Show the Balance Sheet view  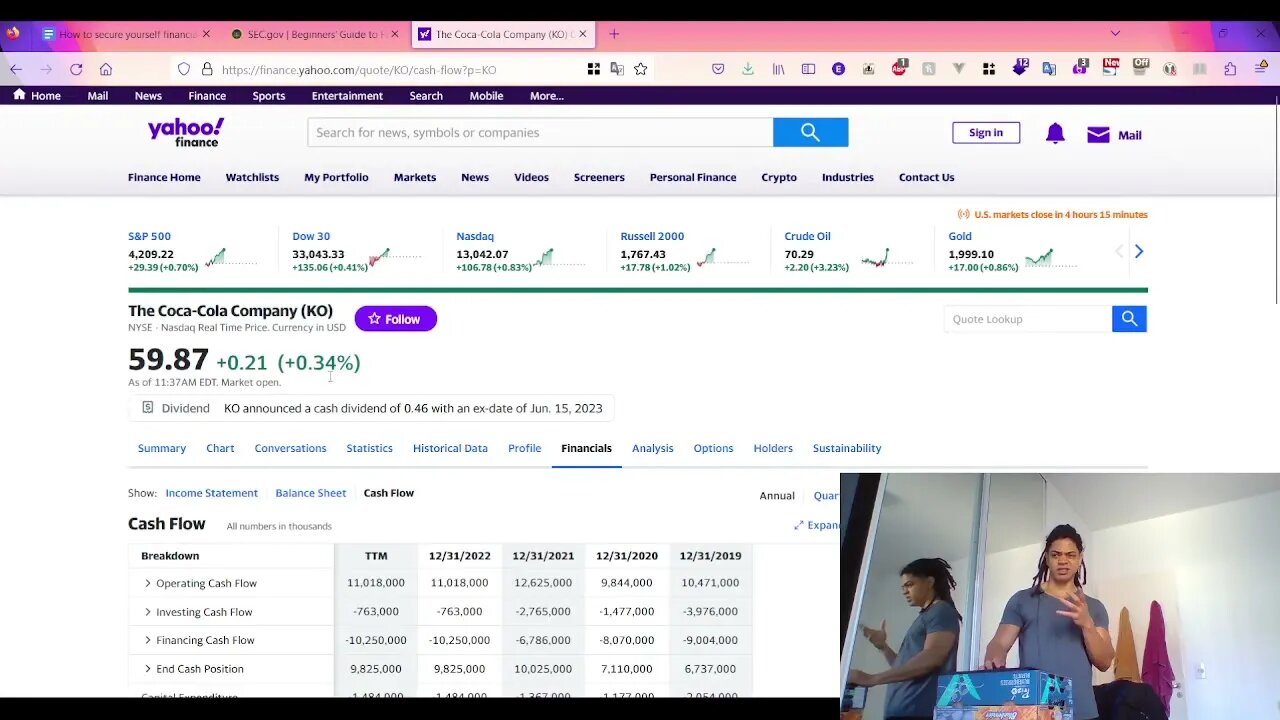coord(310,493)
